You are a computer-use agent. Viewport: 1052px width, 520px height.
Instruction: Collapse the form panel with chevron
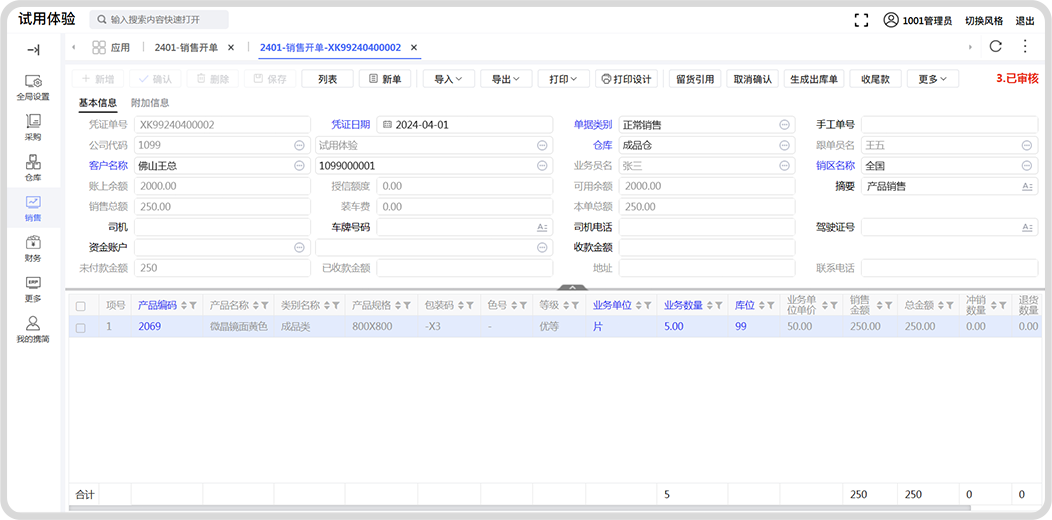click(572, 287)
